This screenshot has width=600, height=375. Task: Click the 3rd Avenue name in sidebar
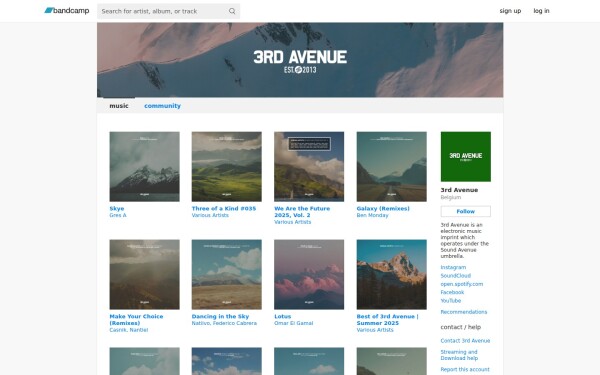coord(459,190)
